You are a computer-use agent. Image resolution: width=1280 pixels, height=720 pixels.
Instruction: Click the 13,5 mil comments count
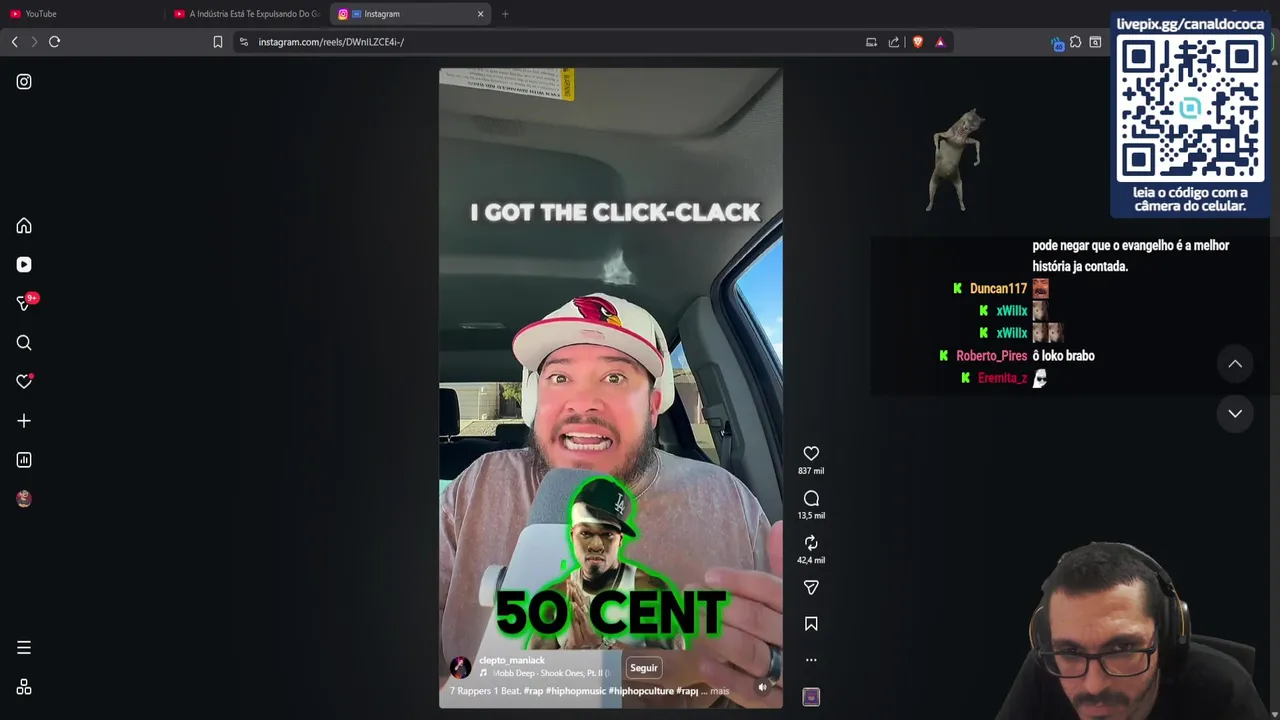(x=811, y=516)
